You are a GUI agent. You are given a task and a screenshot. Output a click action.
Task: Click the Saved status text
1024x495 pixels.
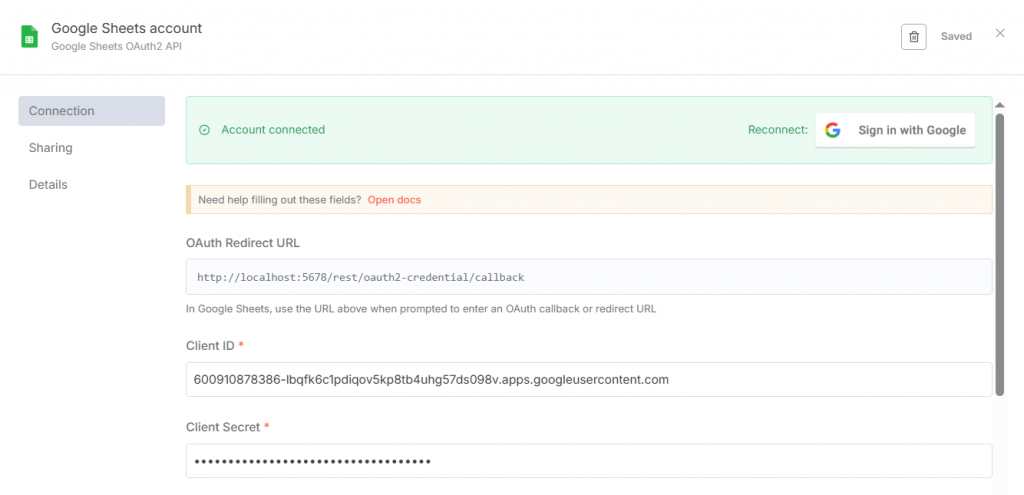(x=956, y=37)
